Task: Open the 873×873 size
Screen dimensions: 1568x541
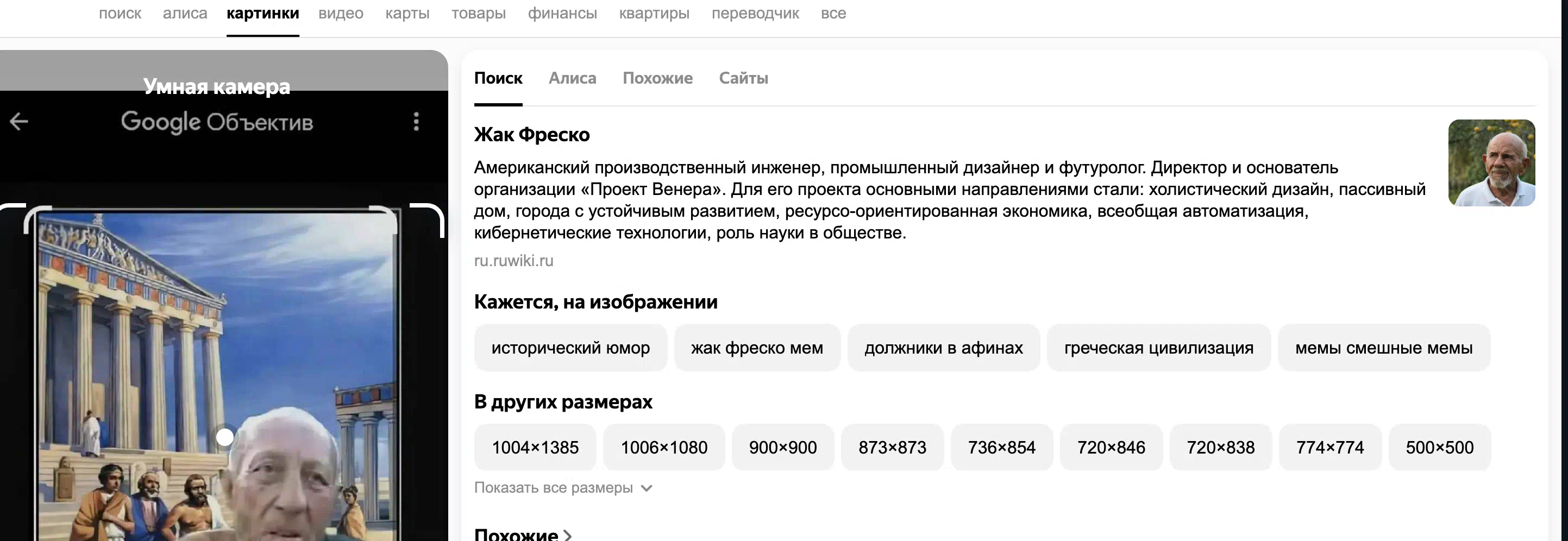Action: click(x=892, y=447)
